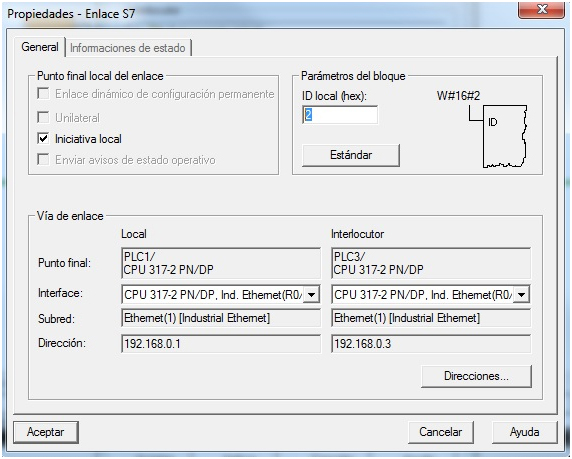The height and width of the screenshot is (459, 572).
Task: Open the Direcciones... dialog
Action: point(476,376)
